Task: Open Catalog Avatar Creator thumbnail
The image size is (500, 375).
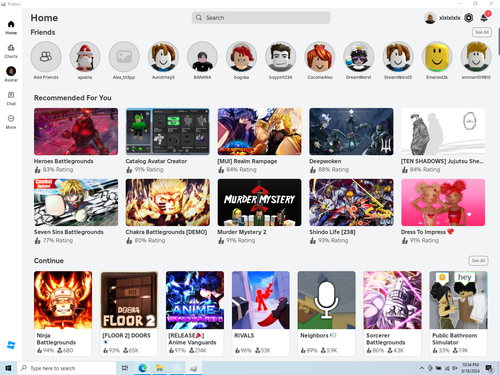Action: (168, 131)
